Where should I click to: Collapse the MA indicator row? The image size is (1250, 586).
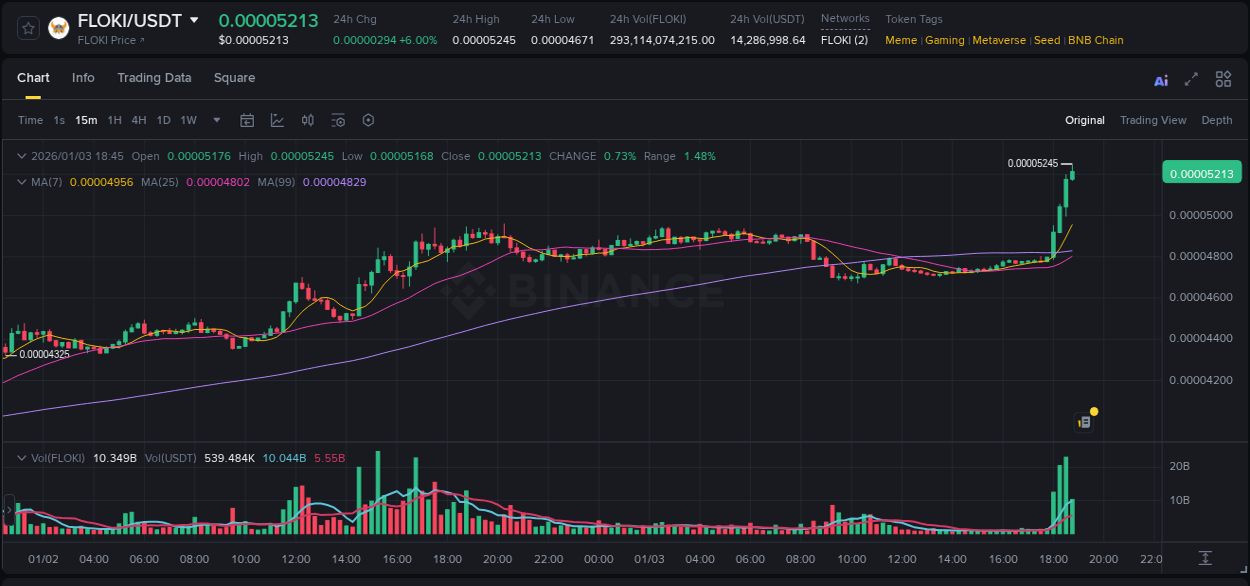(x=21, y=181)
